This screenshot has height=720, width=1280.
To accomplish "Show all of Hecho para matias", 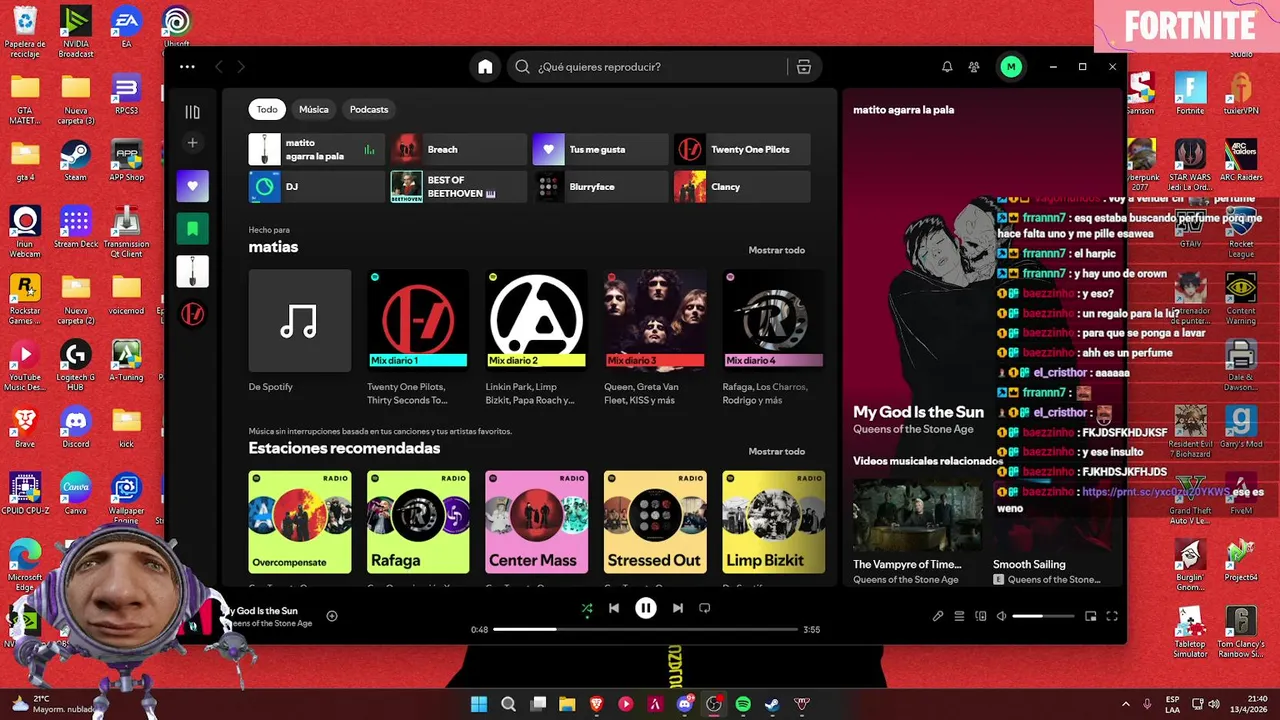I will tap(777, 250).
